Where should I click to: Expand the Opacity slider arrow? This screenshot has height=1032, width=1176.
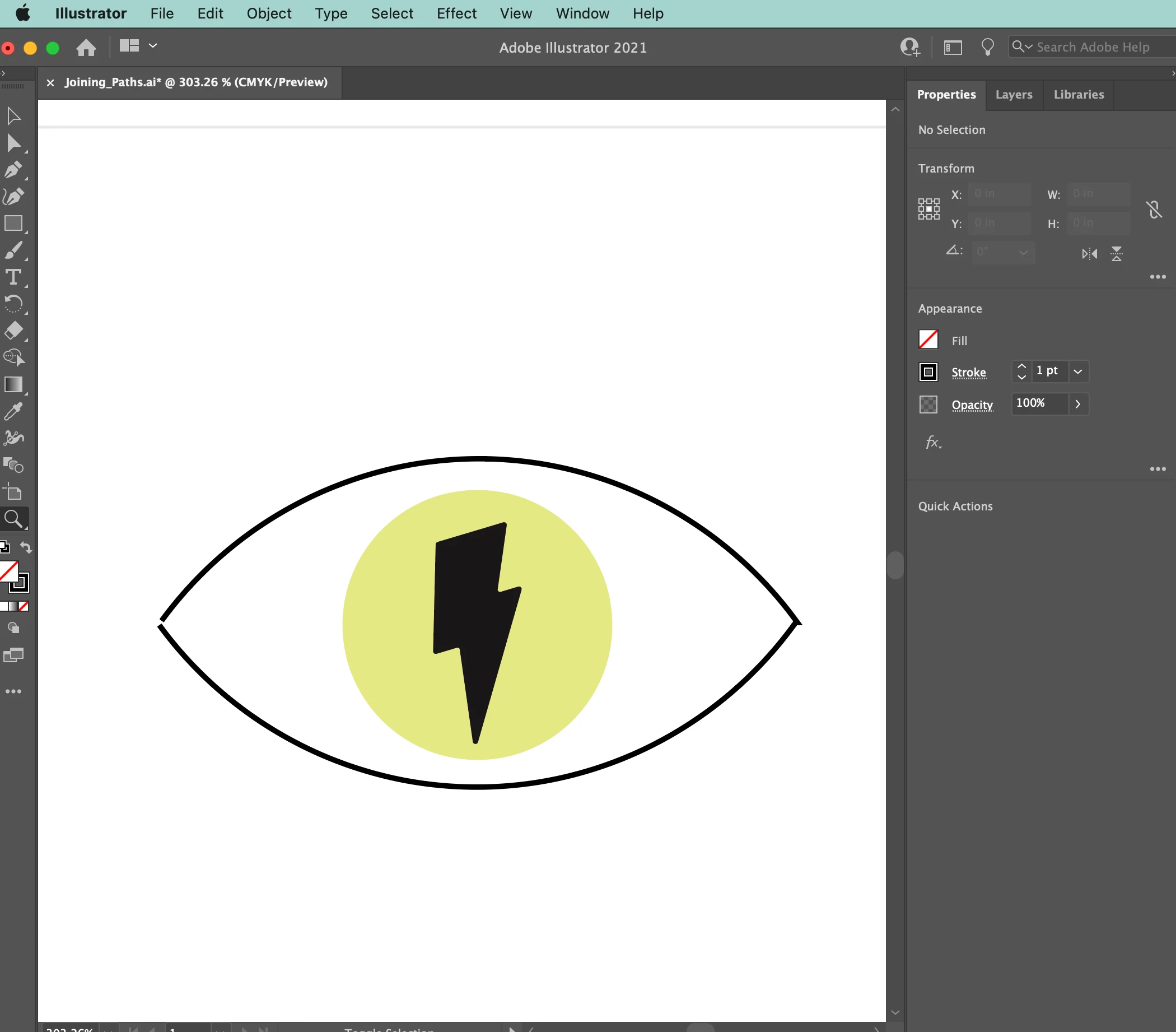pos(1078,404)
